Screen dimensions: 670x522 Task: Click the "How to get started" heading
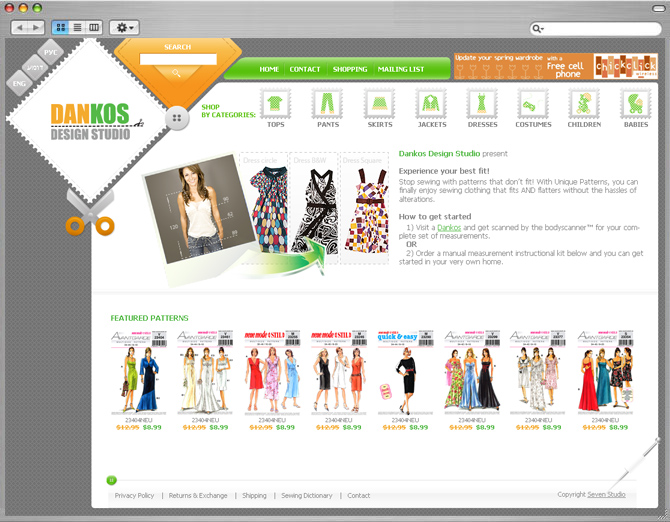tap(435, 217)
